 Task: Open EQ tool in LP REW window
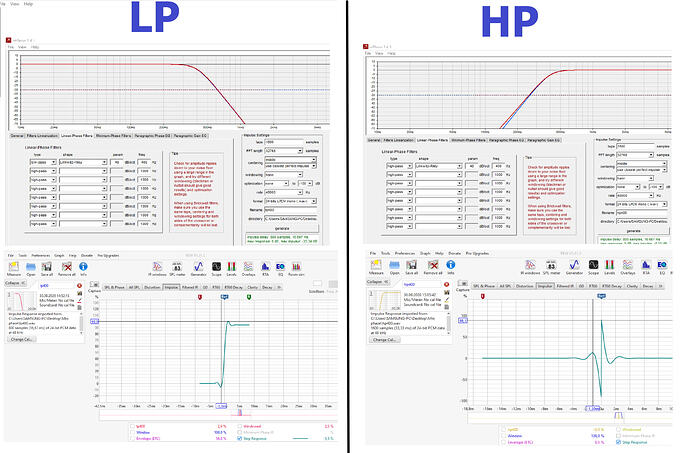click(x=280, y=267)
